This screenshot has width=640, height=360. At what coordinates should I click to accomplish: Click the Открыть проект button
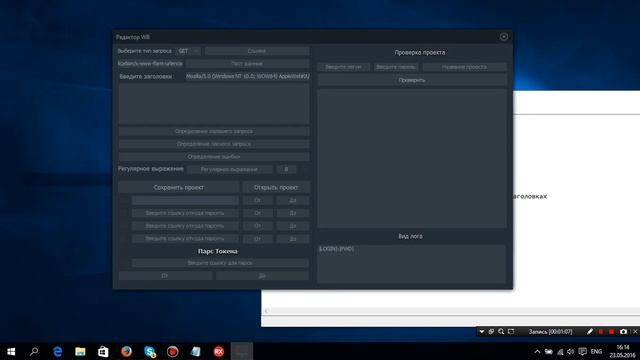[x=276, y=187]
